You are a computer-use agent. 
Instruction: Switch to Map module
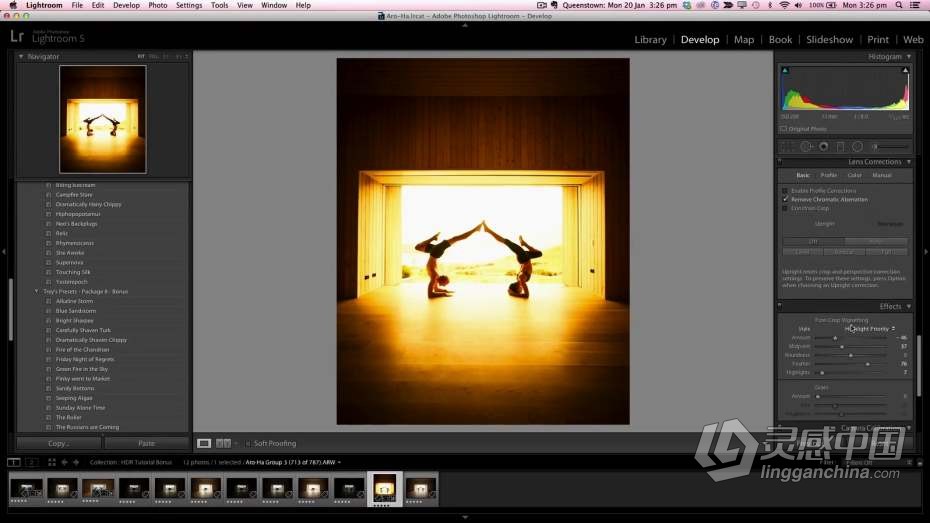point(744,40)
